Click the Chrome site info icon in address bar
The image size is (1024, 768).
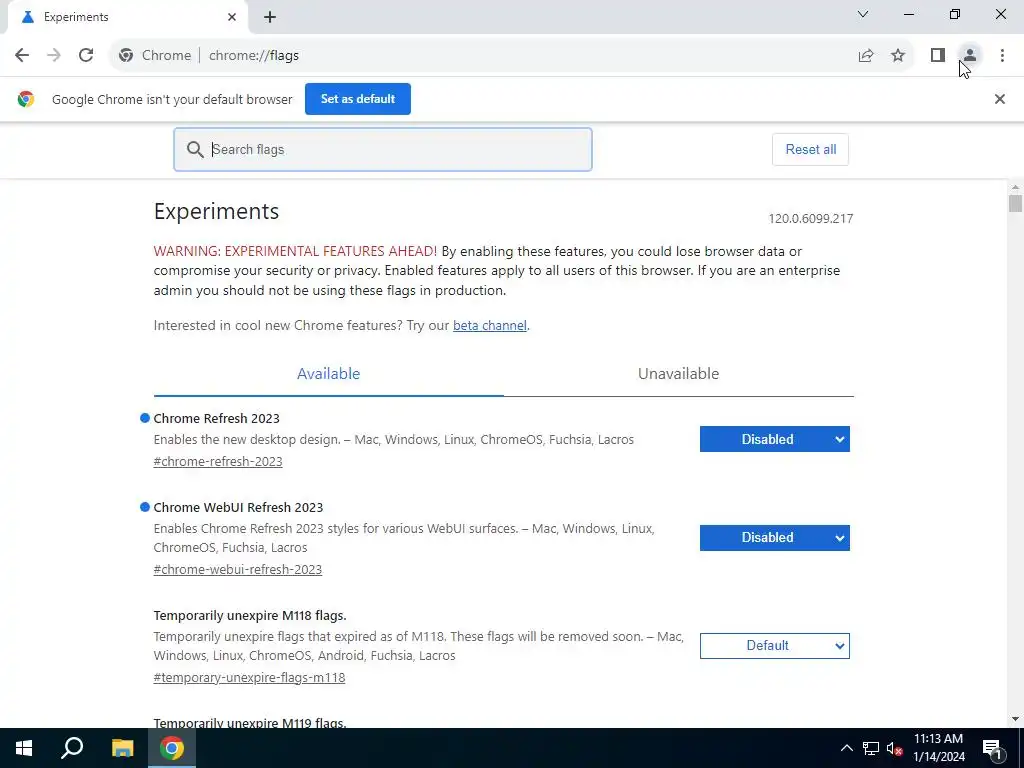coord(126,56)
